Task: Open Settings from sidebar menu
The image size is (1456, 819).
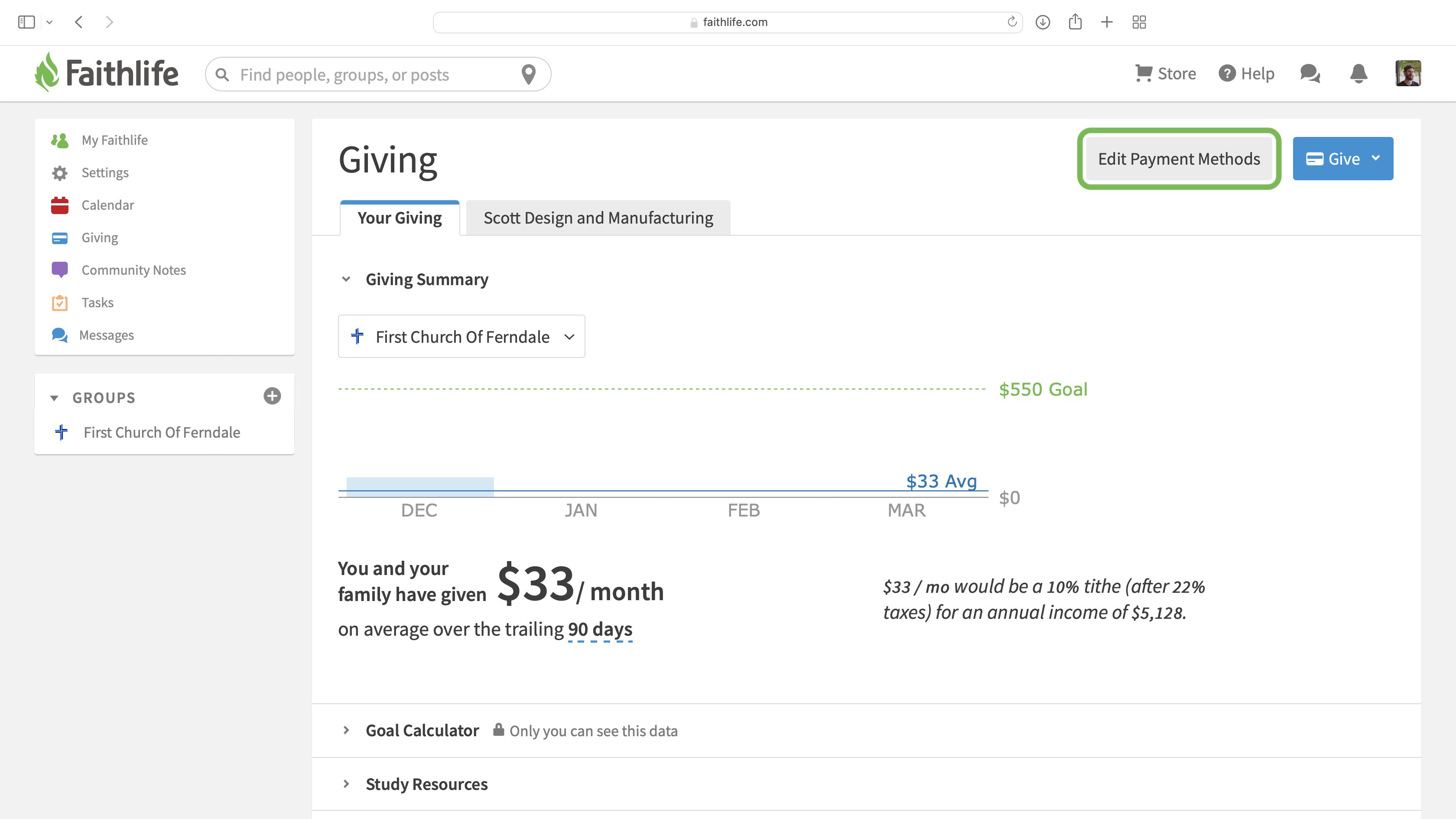Action: click(105, 173)
